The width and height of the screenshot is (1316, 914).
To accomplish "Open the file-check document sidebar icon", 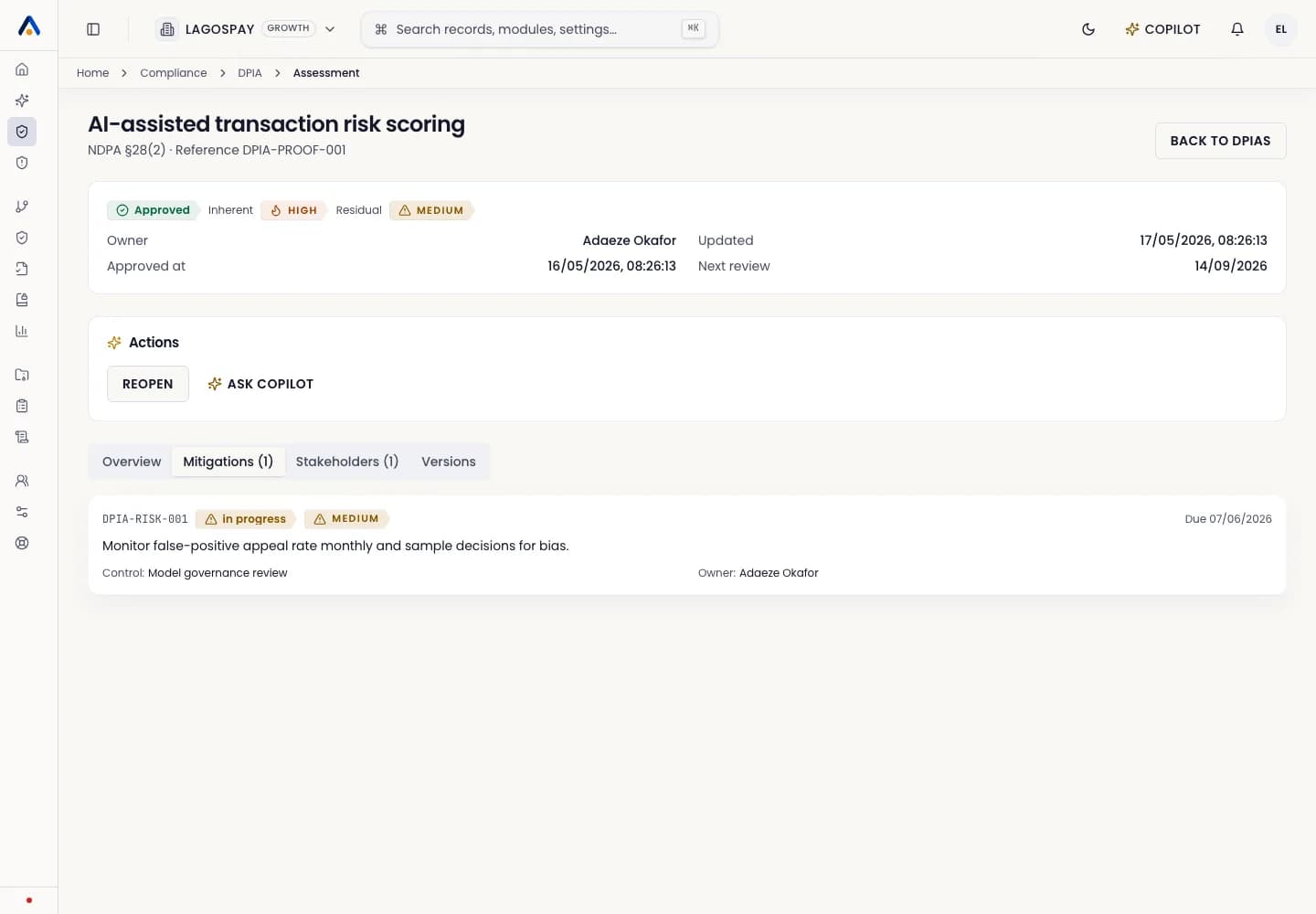I will 22,269.
